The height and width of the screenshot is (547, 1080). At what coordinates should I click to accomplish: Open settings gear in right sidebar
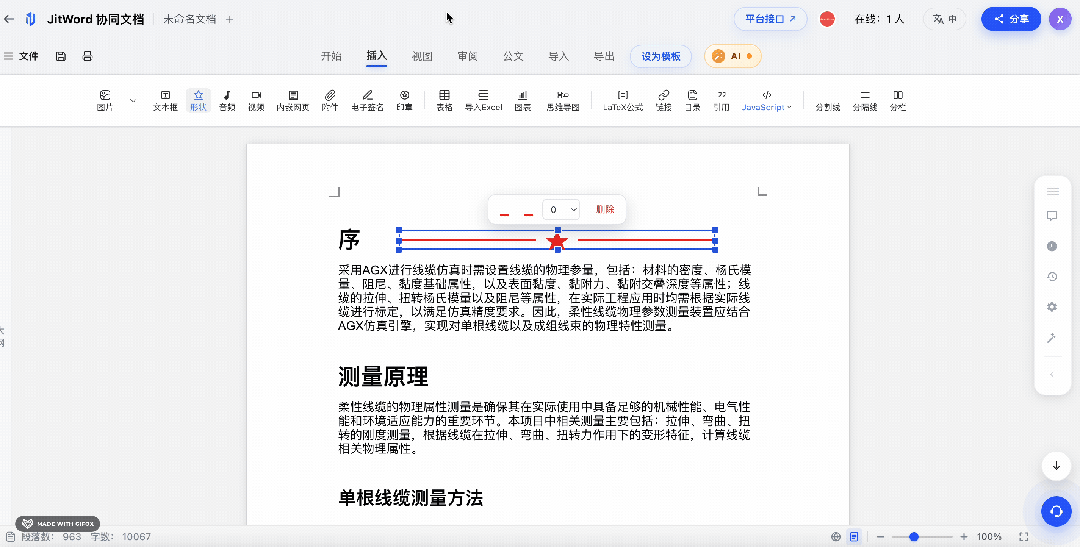click(1052, 307)
